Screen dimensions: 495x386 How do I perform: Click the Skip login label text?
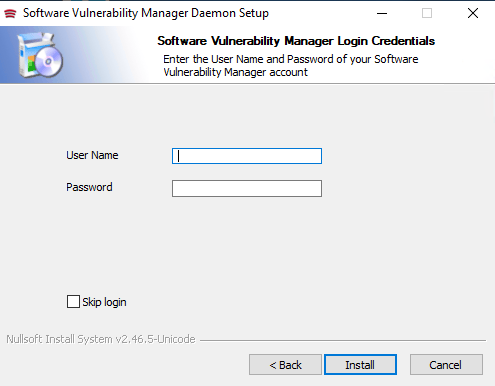pyautogui.click(x=104, y=302)
